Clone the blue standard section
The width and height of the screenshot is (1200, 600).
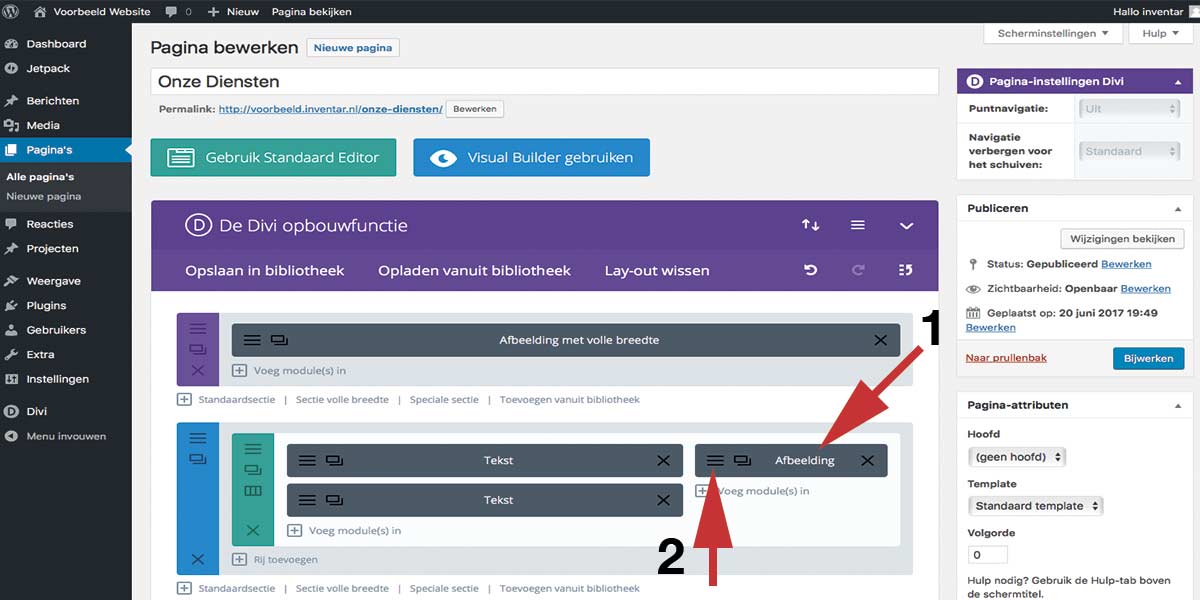point(197,459)
